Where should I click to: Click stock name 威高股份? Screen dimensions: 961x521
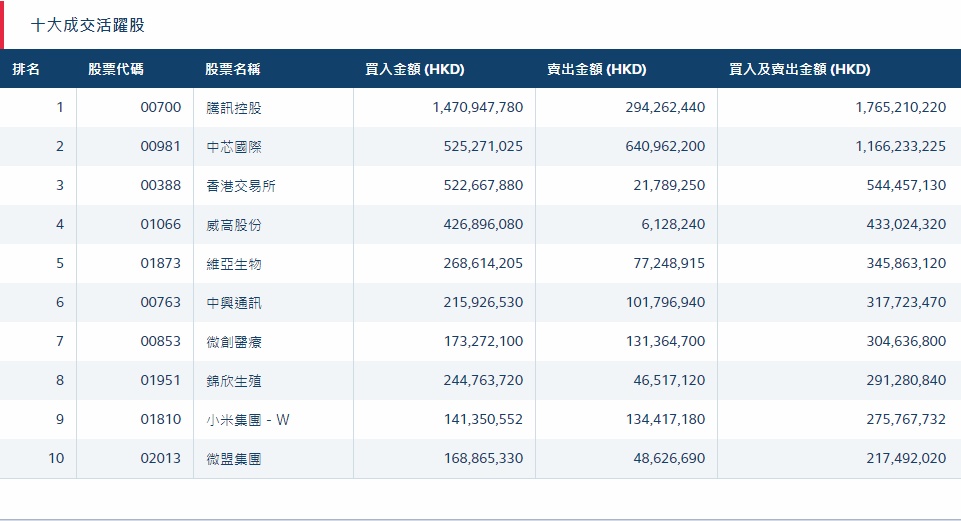tap(234, 225)
